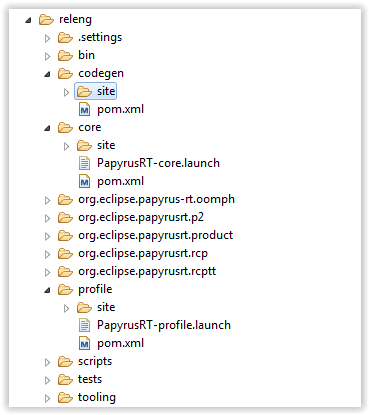
Task: Select site label under core
Action: (x=106, y=145)
